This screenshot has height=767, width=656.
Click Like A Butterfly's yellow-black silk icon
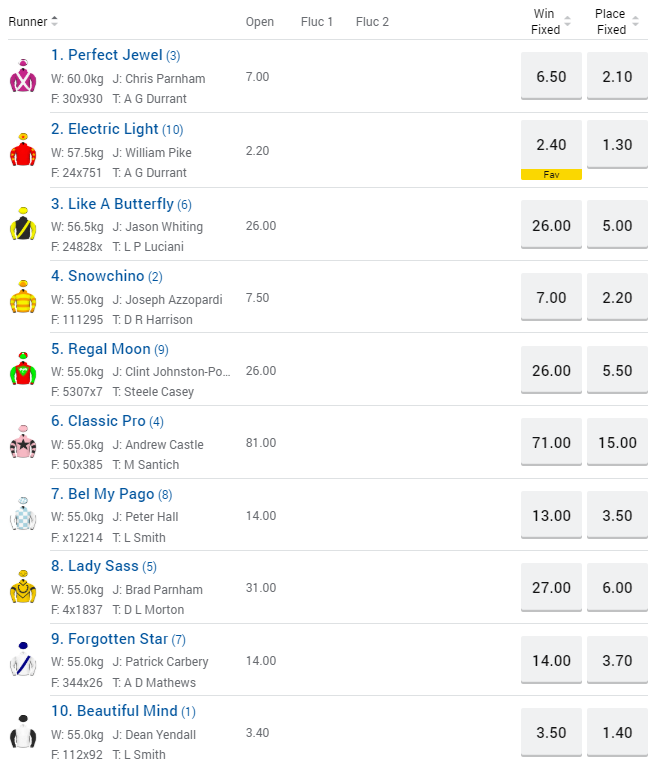point(22,225)
